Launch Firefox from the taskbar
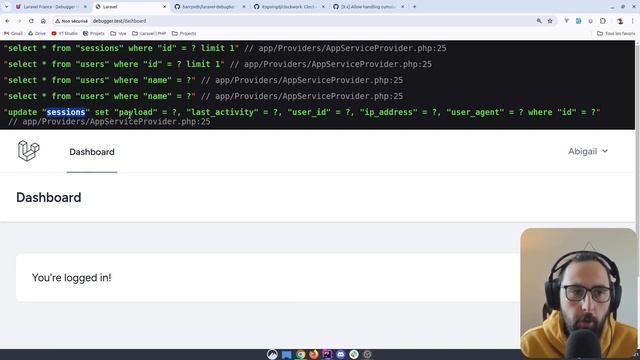Viewport: 640px width, 360px height. 313,354
